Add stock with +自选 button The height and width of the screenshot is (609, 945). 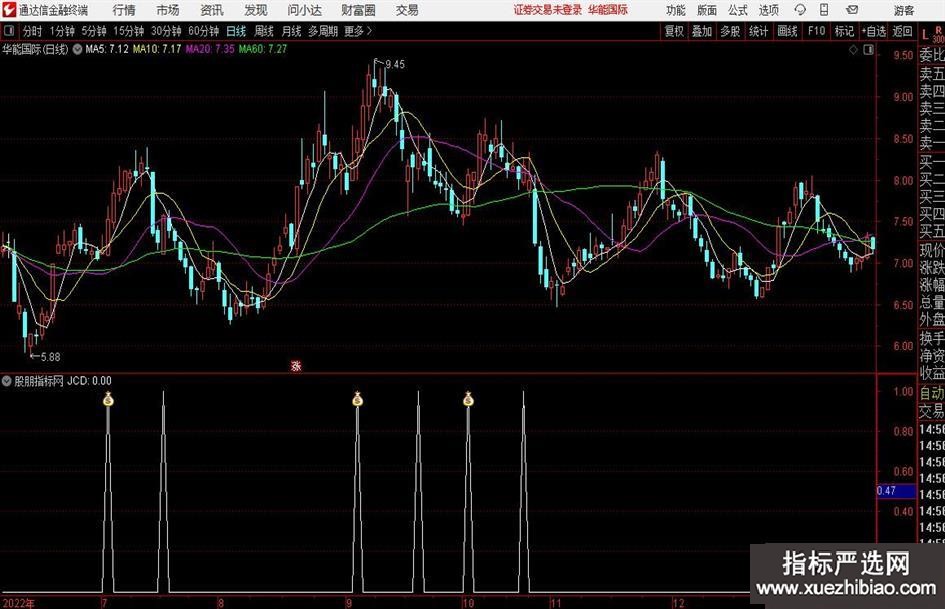coord(873,31)
